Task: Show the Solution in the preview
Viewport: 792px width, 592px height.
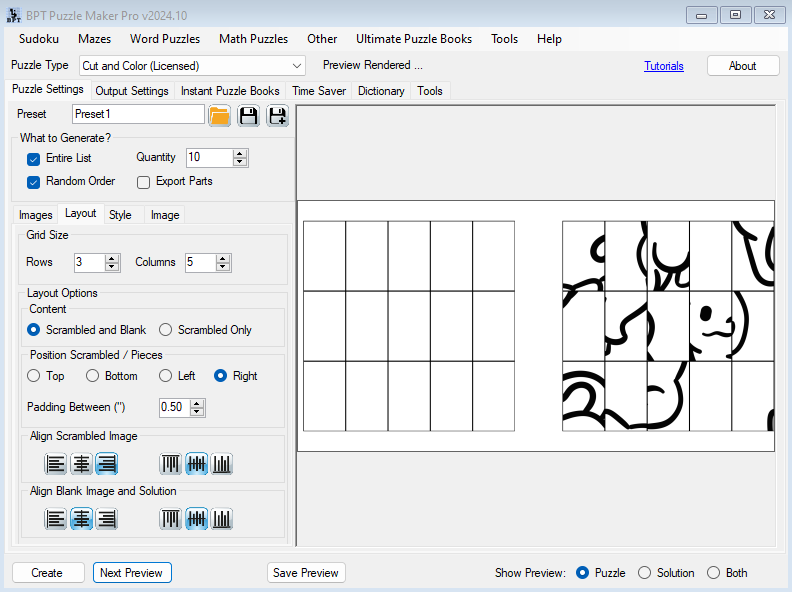Action: (645, 573)
